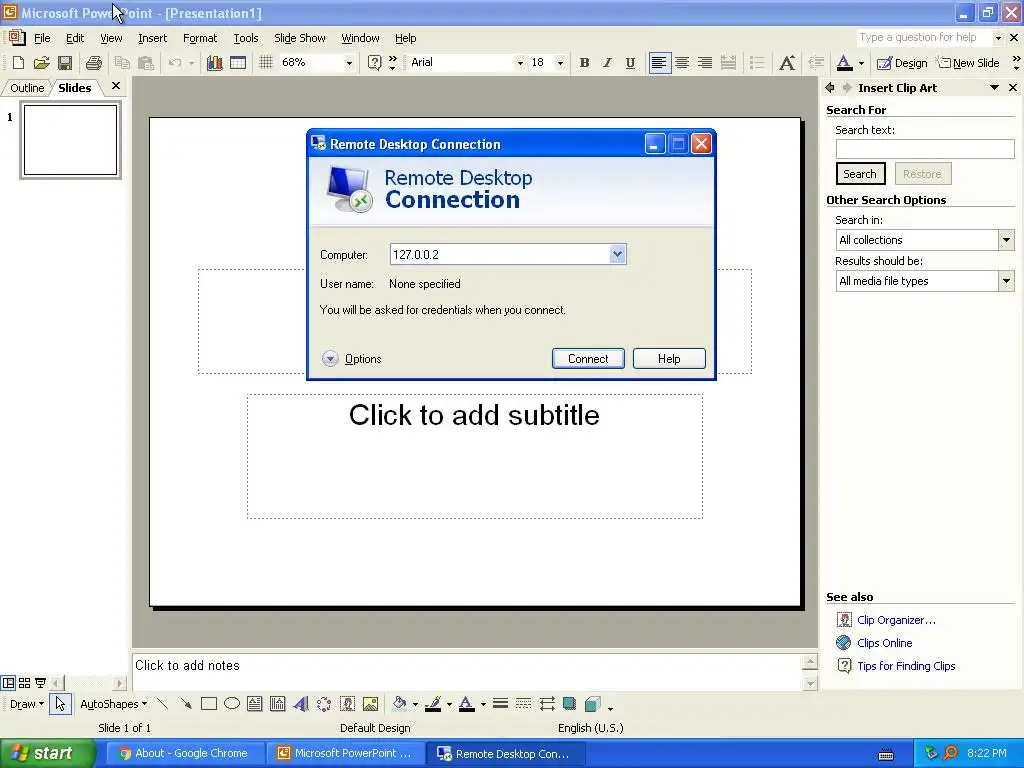This screenshot has width=1024, height=768.
Task: Start Slide Show from current slide icon
Action: [40, 683]
